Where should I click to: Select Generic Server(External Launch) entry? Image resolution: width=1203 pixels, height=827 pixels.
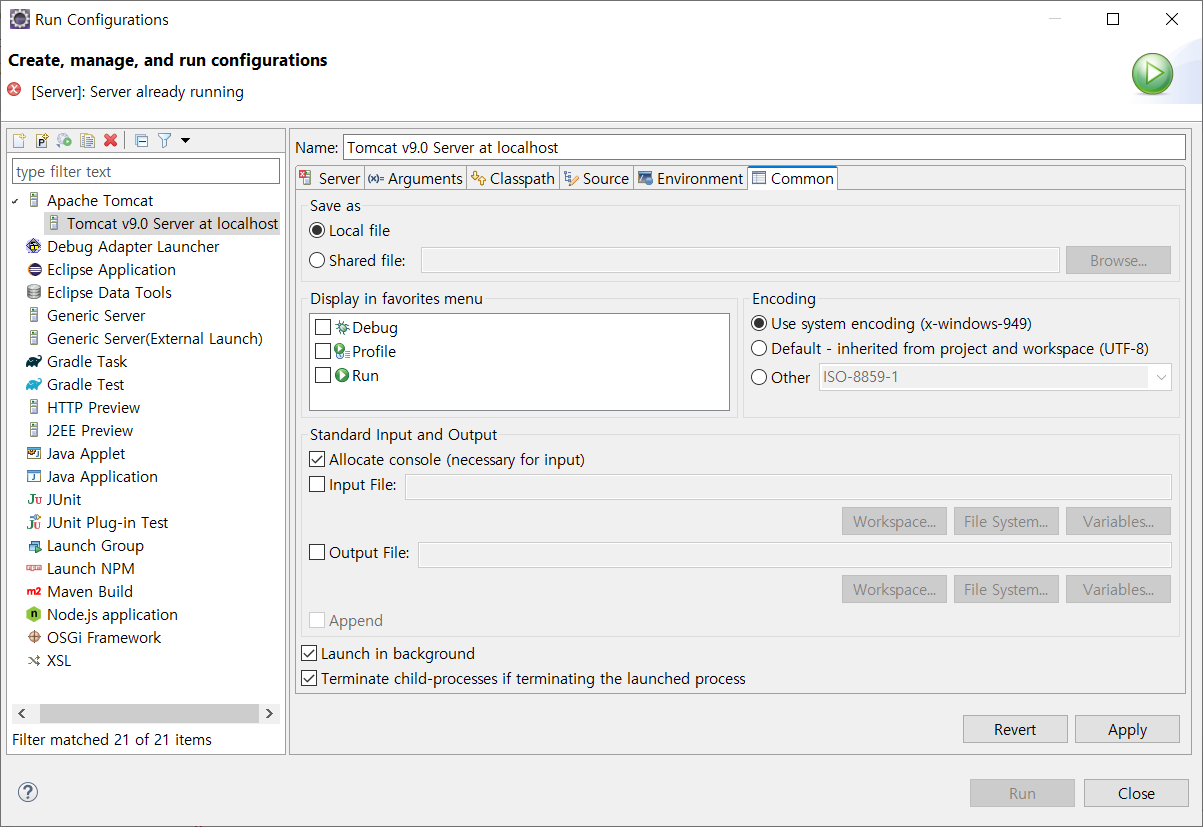154,338
